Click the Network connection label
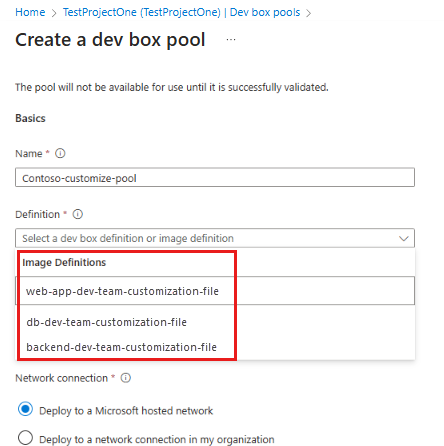Screen dimensions: 444x446 click(x=62, y=378)
